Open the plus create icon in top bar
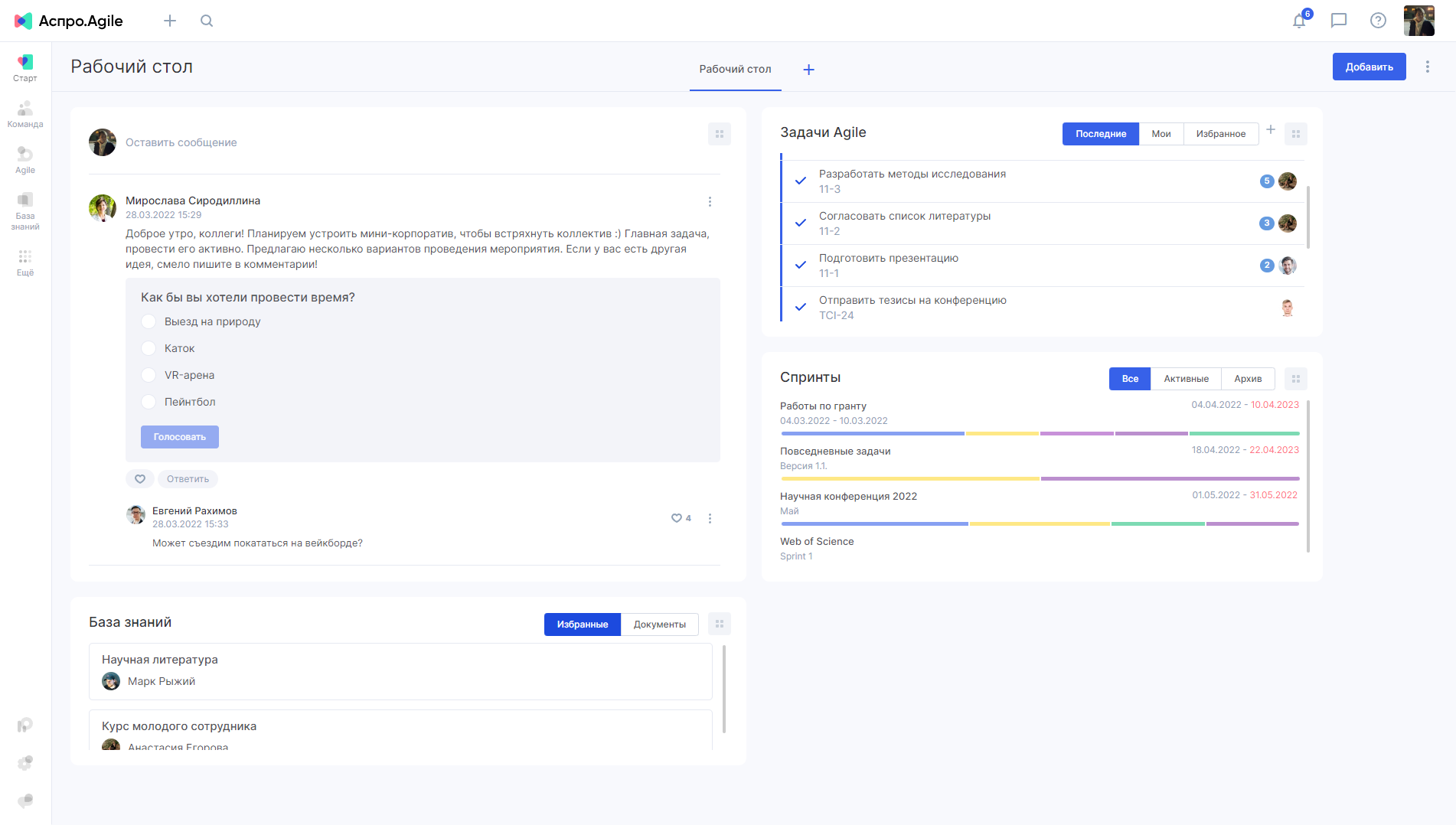 click(170, 21)
